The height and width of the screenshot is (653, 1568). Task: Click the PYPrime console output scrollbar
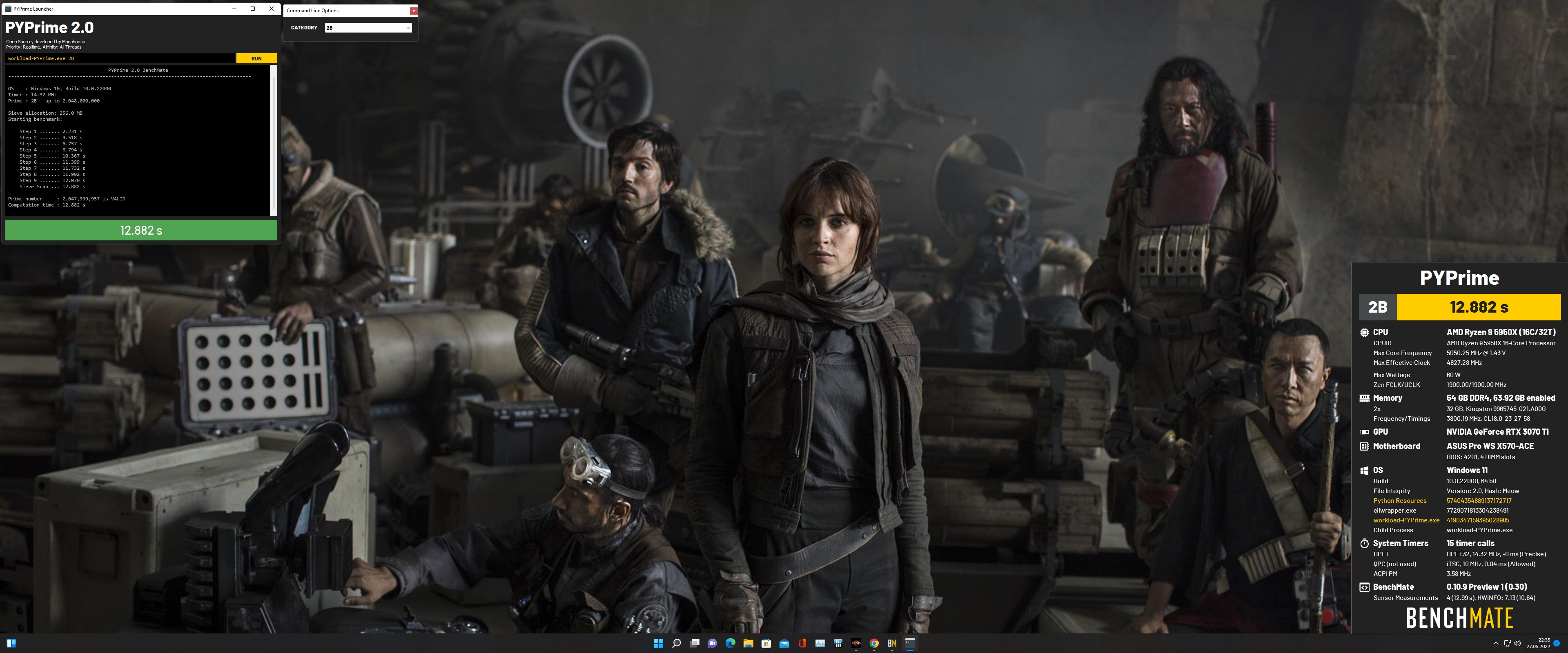coord(274,140)
